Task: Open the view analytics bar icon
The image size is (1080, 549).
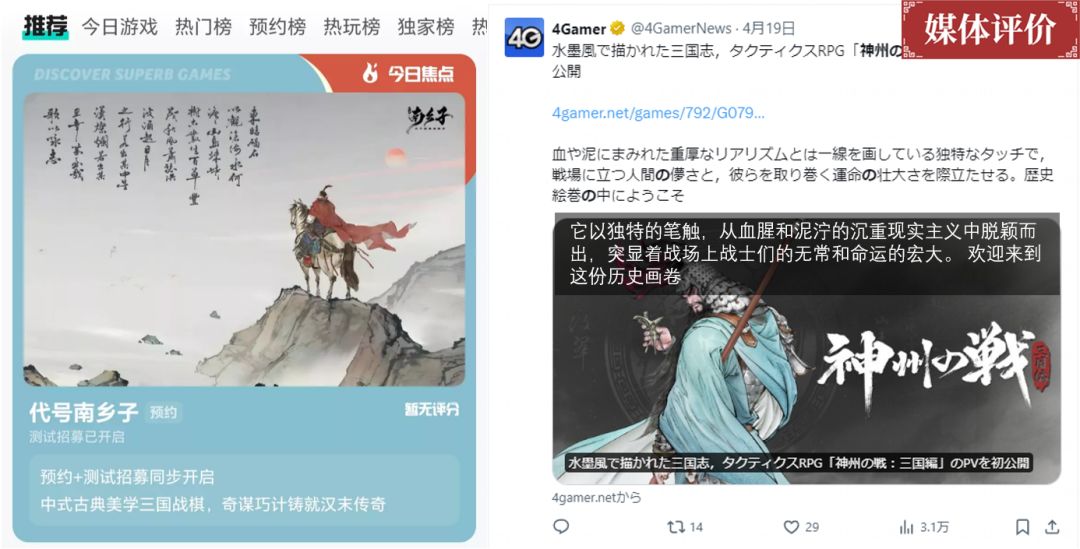Action: point(906,527)
